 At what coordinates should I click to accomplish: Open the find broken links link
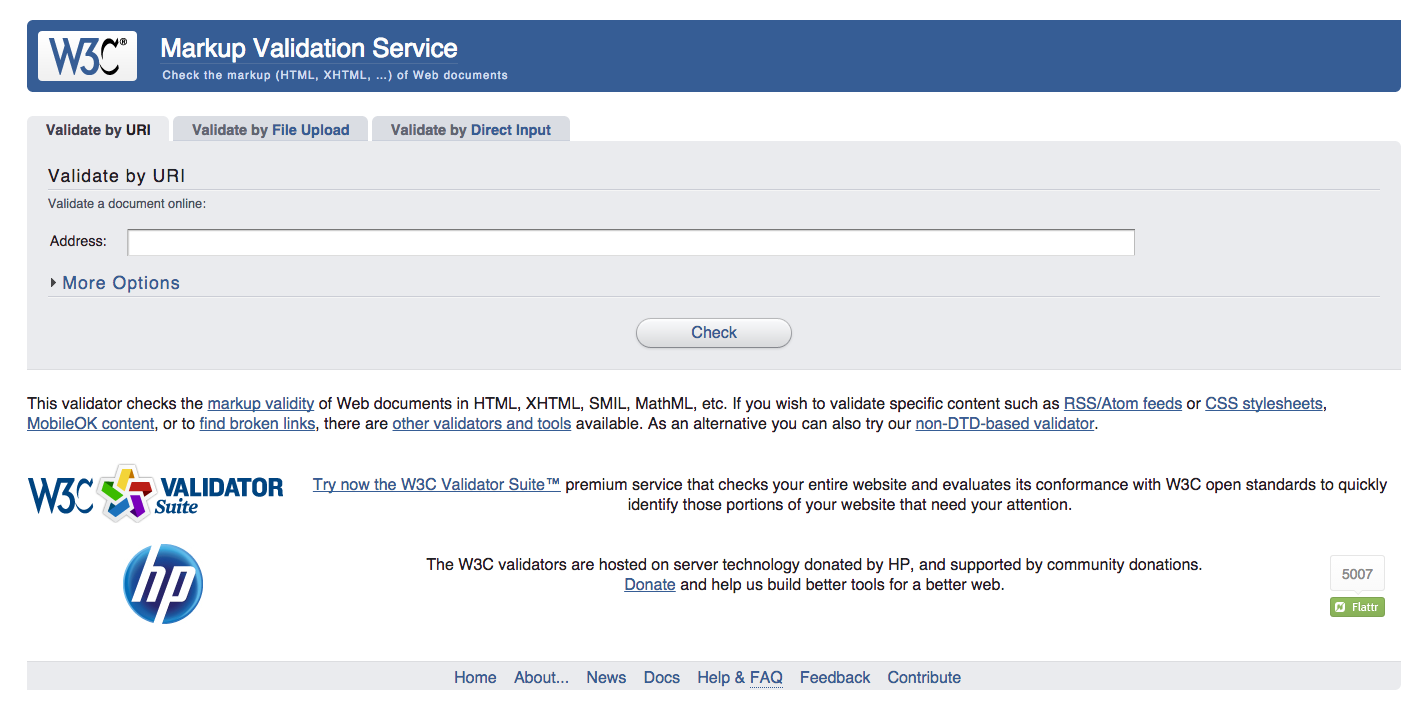coord(257,424)
